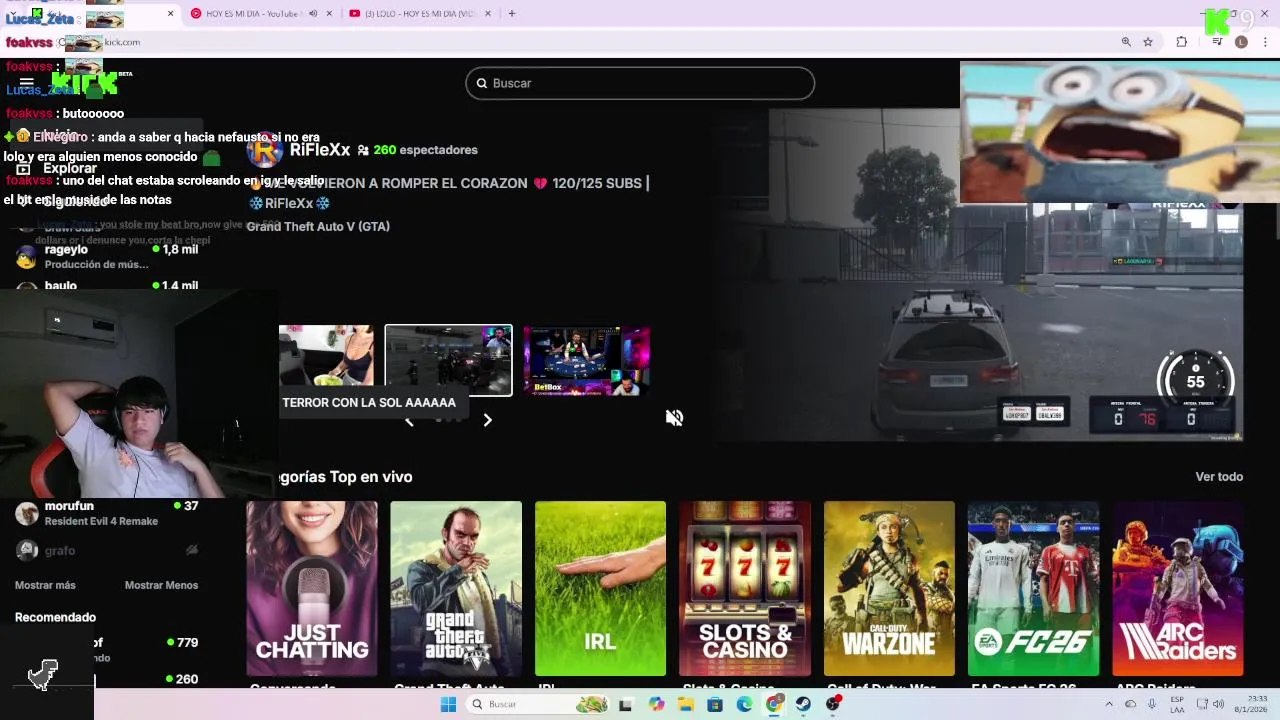Open RiFleXx channel name link

click(320, 150)
